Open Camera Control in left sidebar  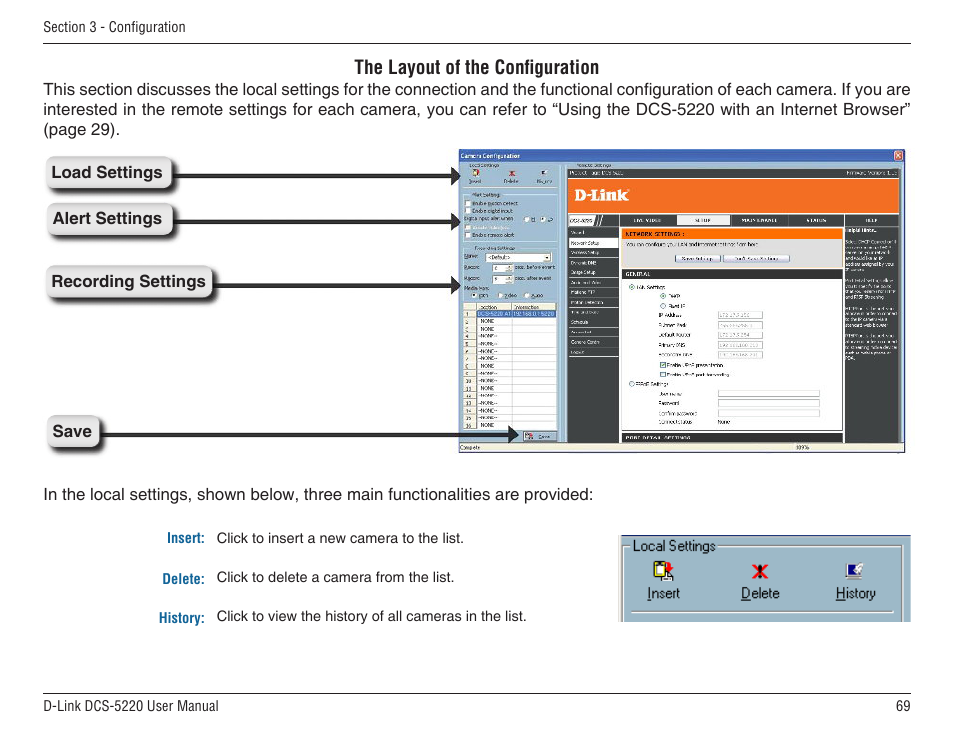pos(593,342)
